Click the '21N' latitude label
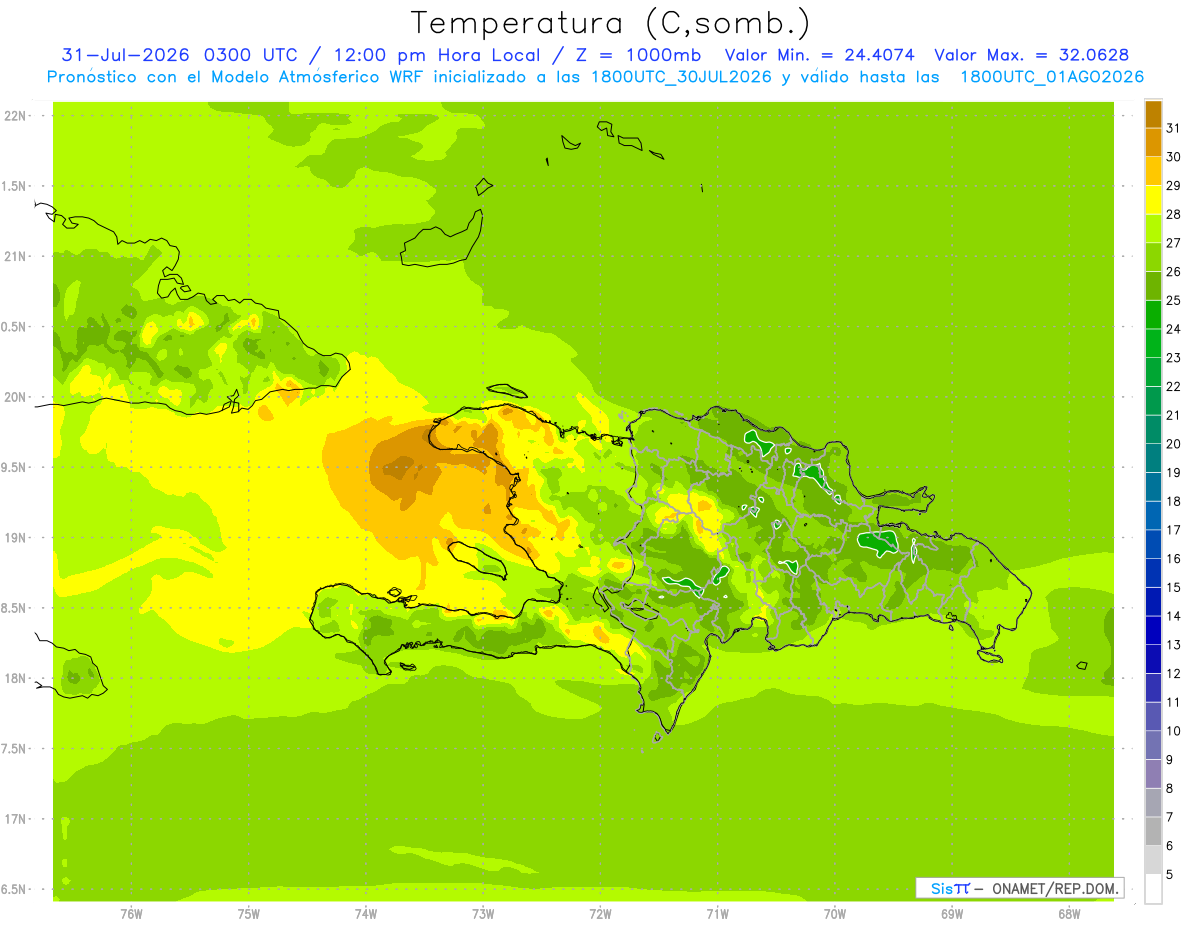Screen dimensions: 1200x927 point(15,256)
